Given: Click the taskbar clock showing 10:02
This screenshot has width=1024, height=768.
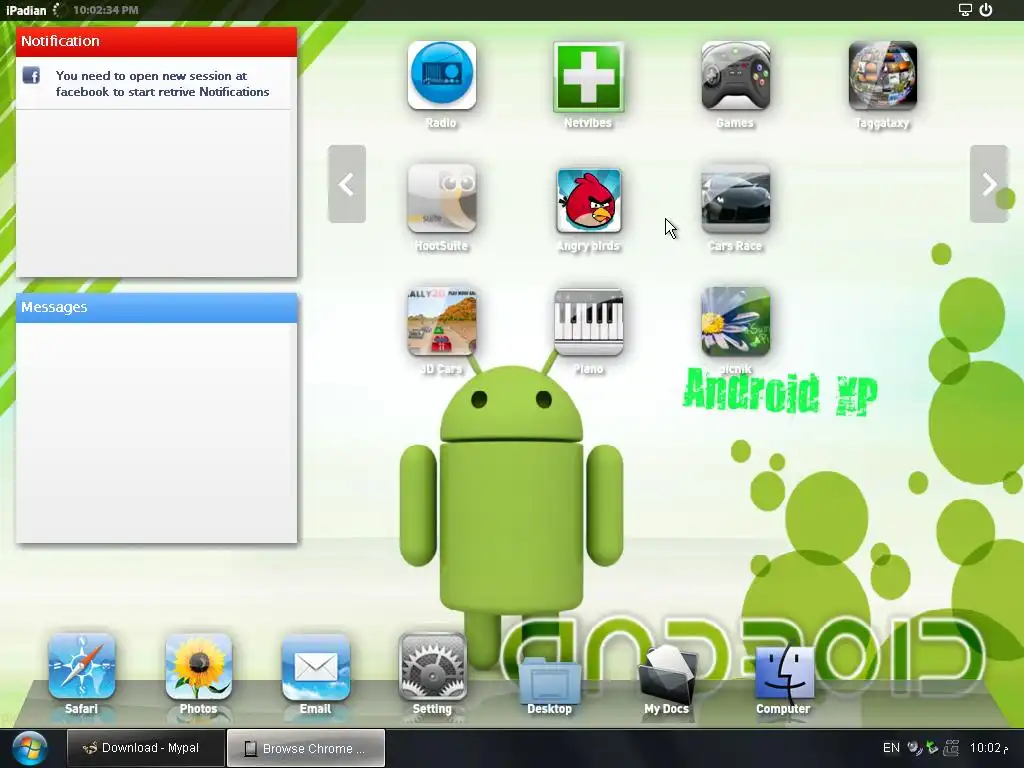Looking at the screenshot, I should 988,748.
